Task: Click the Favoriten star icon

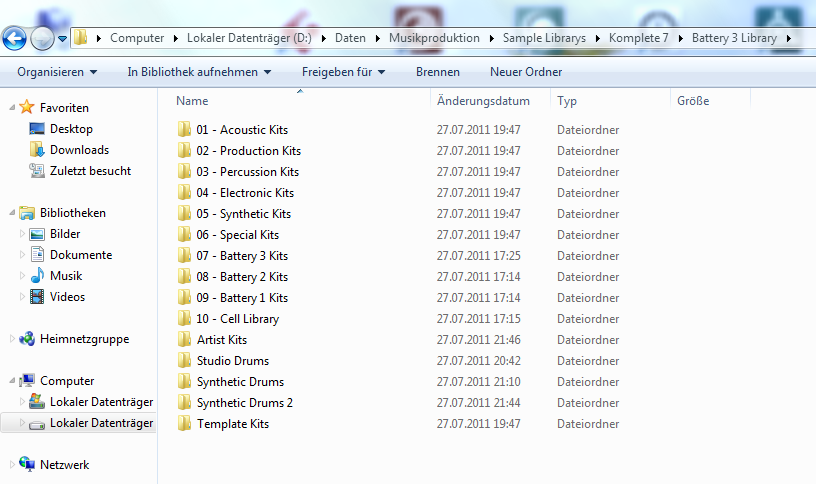Action: [x=27, y=107]
